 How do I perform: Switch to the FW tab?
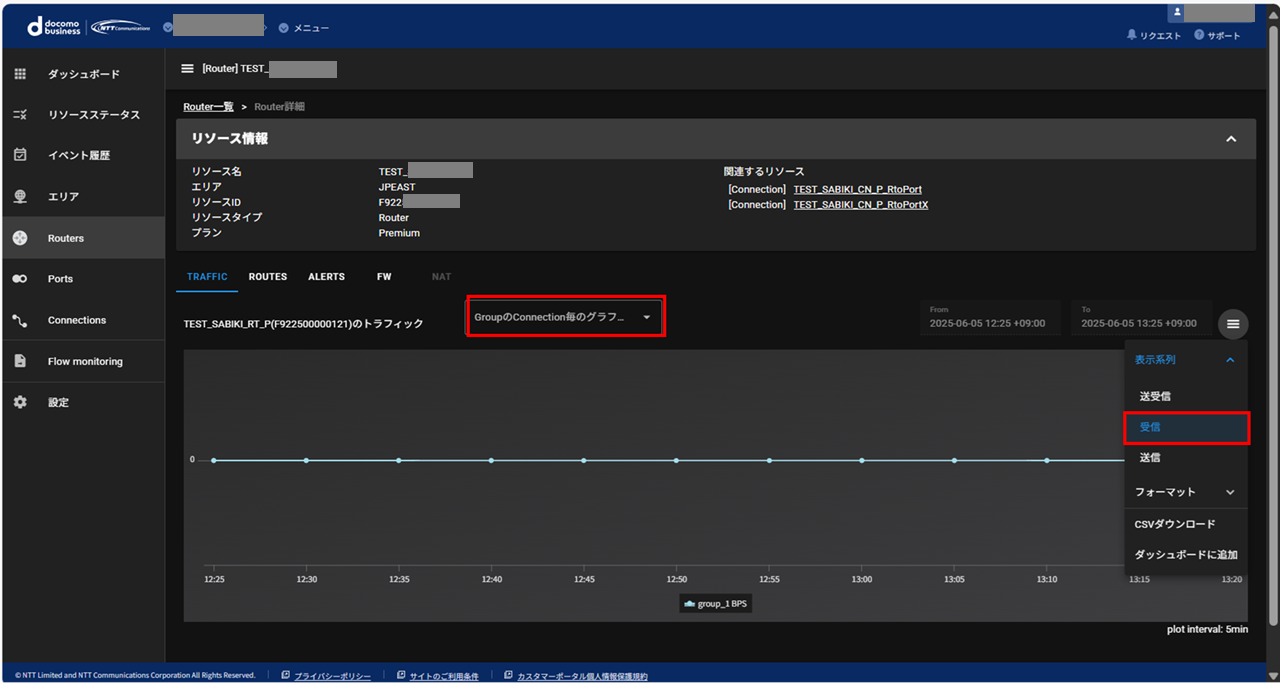[384, 277]
